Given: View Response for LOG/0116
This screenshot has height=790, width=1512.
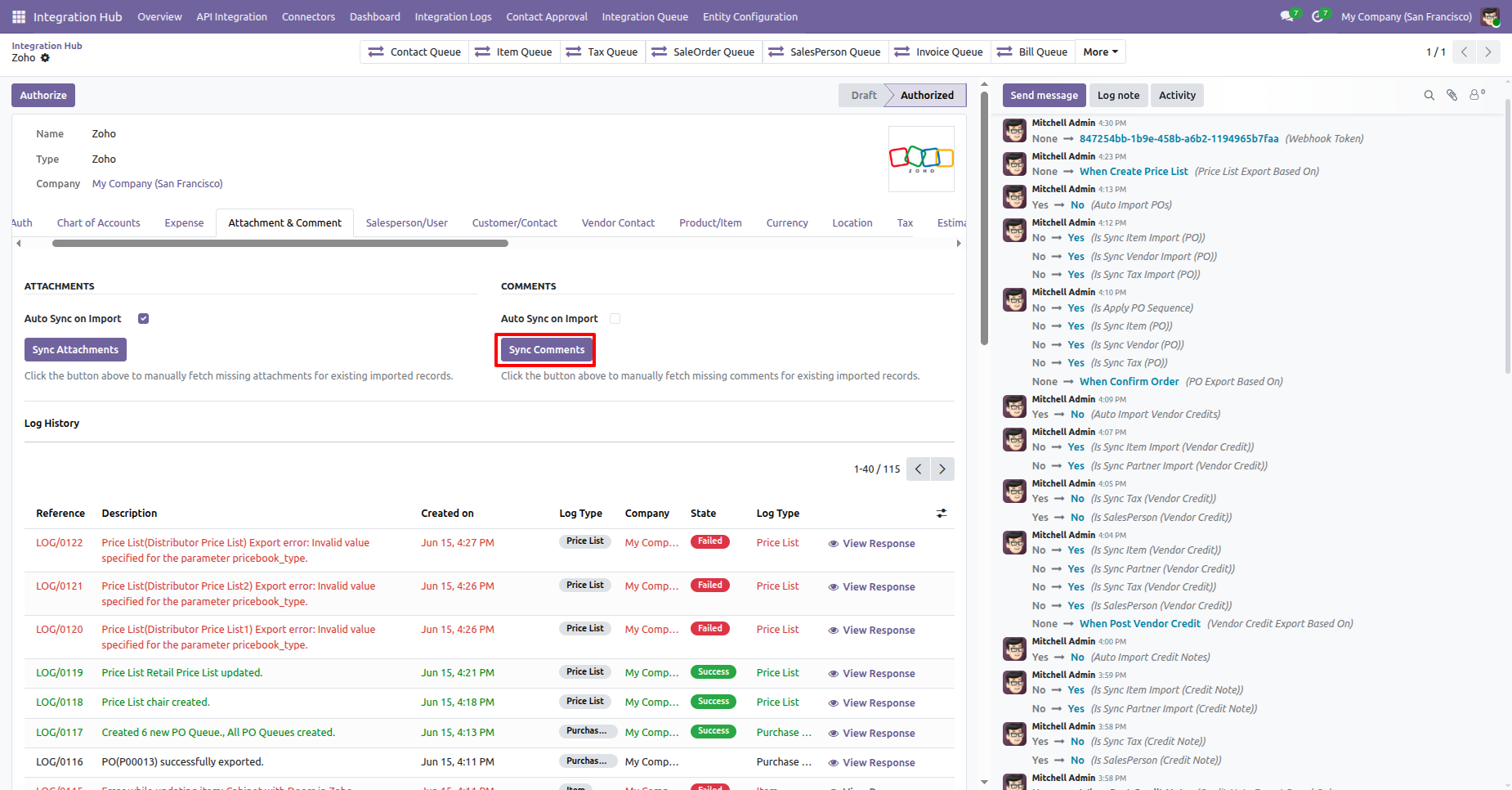Looking at the screenshot, I should click(x=871, y=763).
